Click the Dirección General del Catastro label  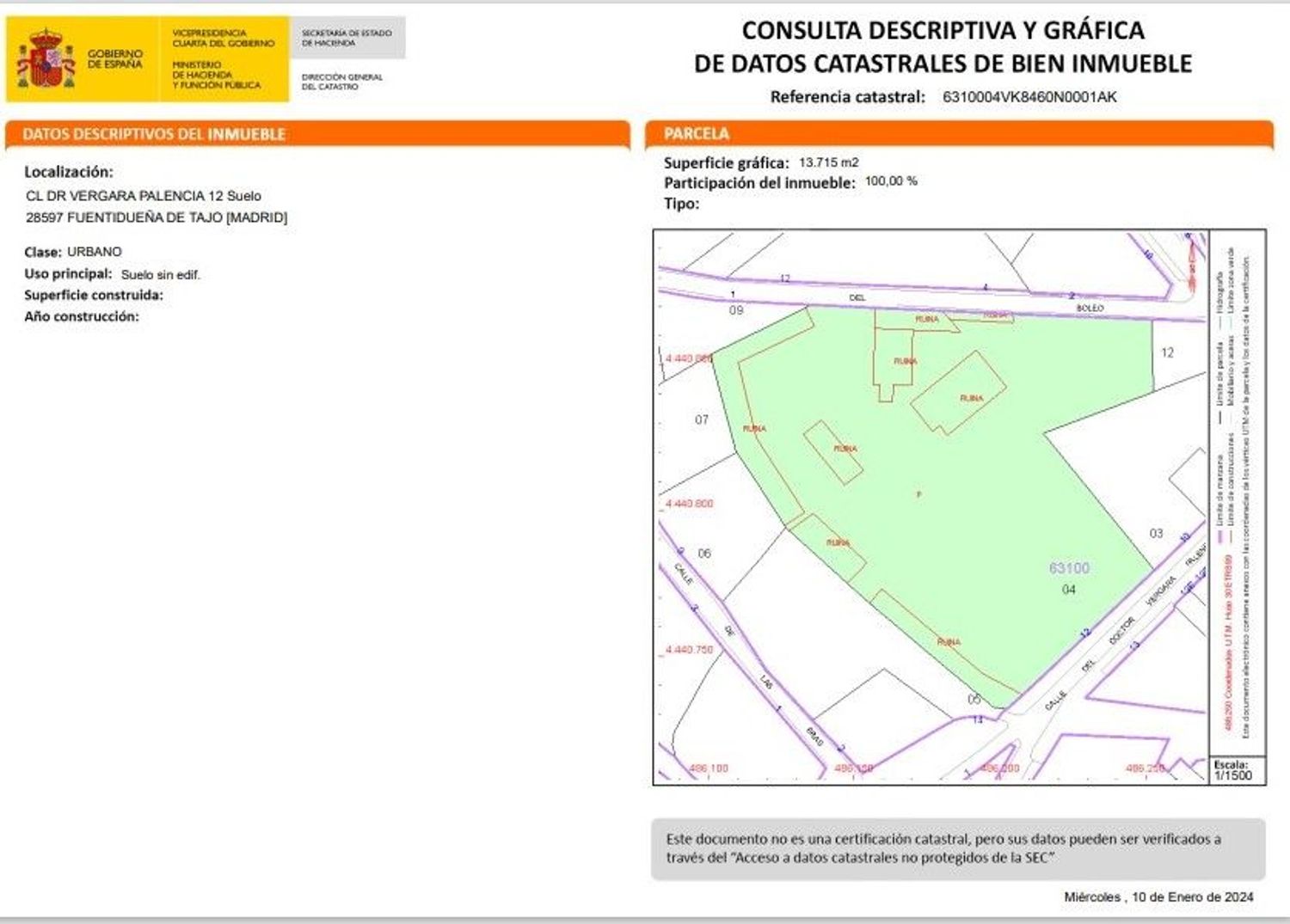pos(341,82)
